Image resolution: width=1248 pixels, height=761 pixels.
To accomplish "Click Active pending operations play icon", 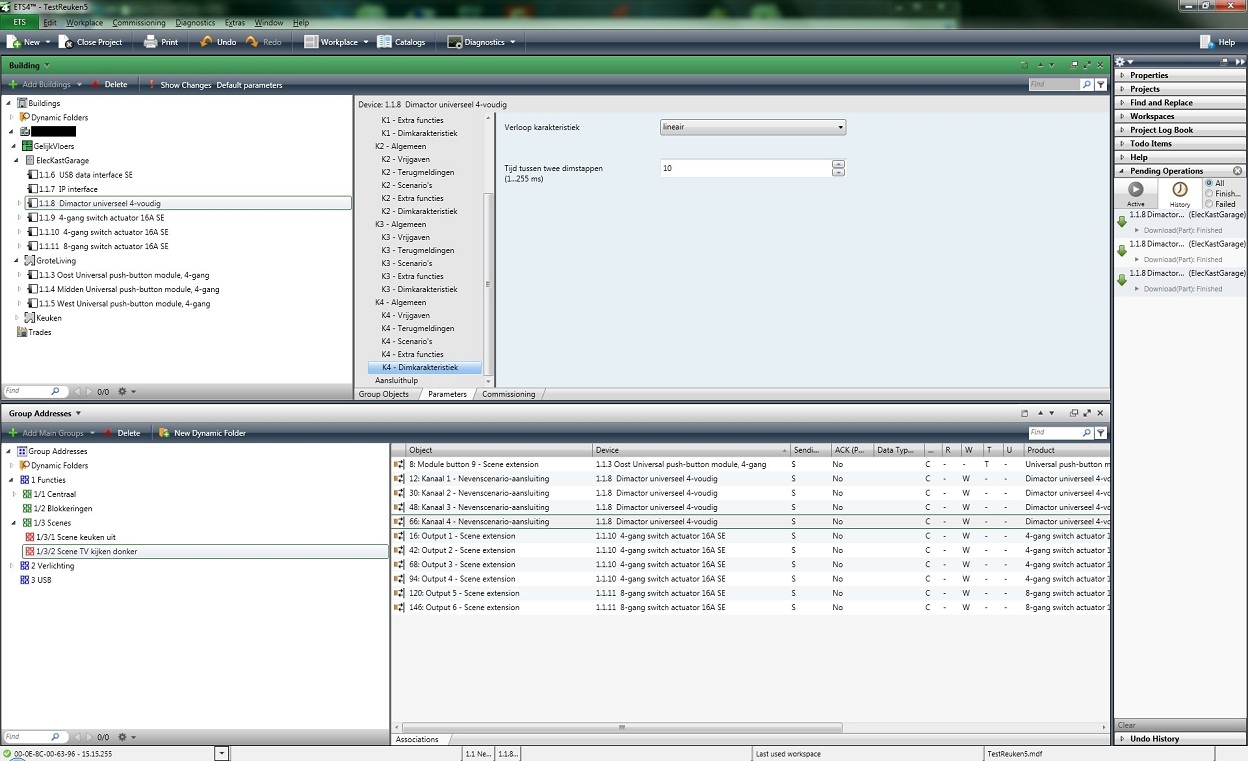I will click(x=1135, y=189).
